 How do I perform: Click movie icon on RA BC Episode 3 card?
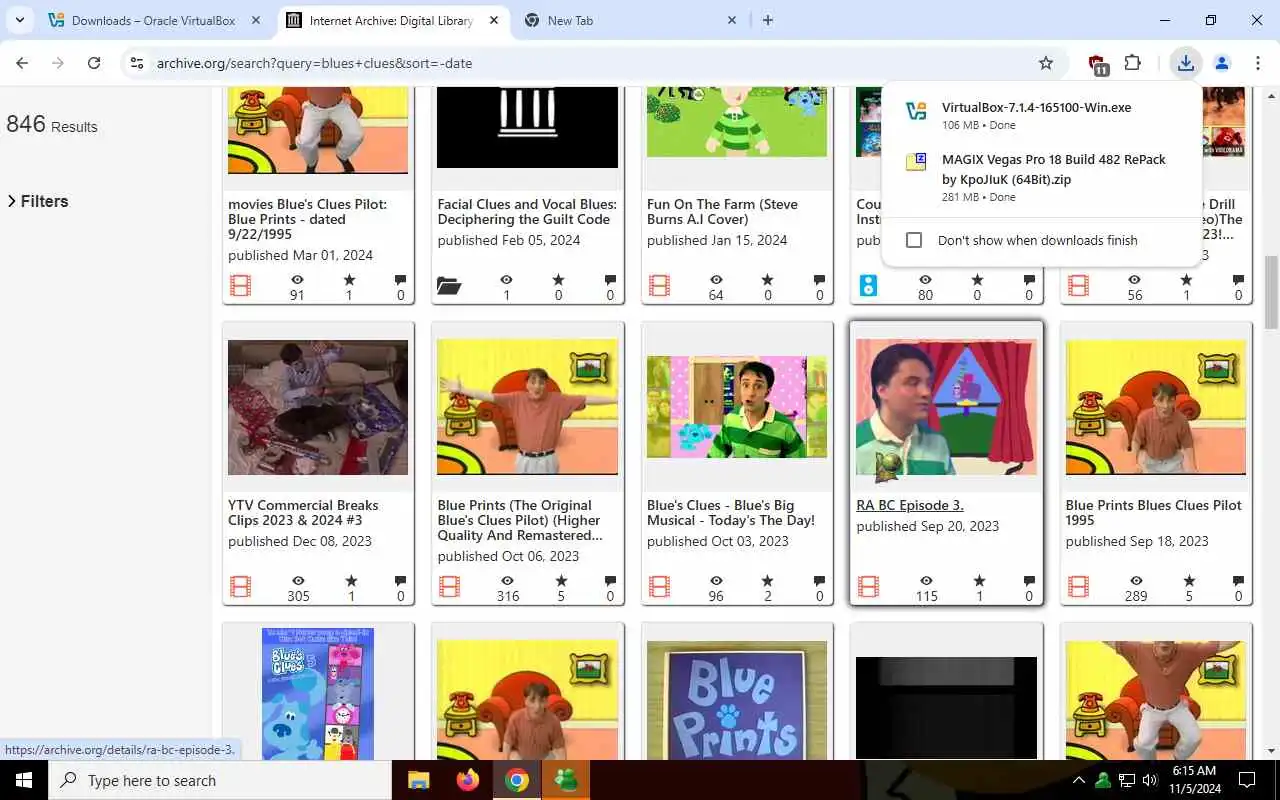tap(868, 587)
